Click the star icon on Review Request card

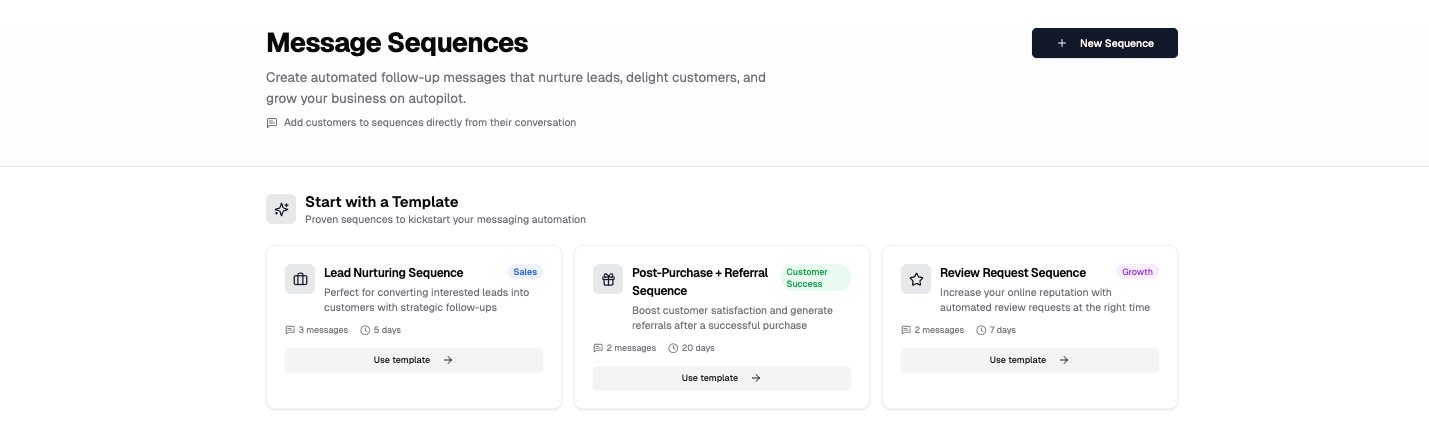pos(916,279)
